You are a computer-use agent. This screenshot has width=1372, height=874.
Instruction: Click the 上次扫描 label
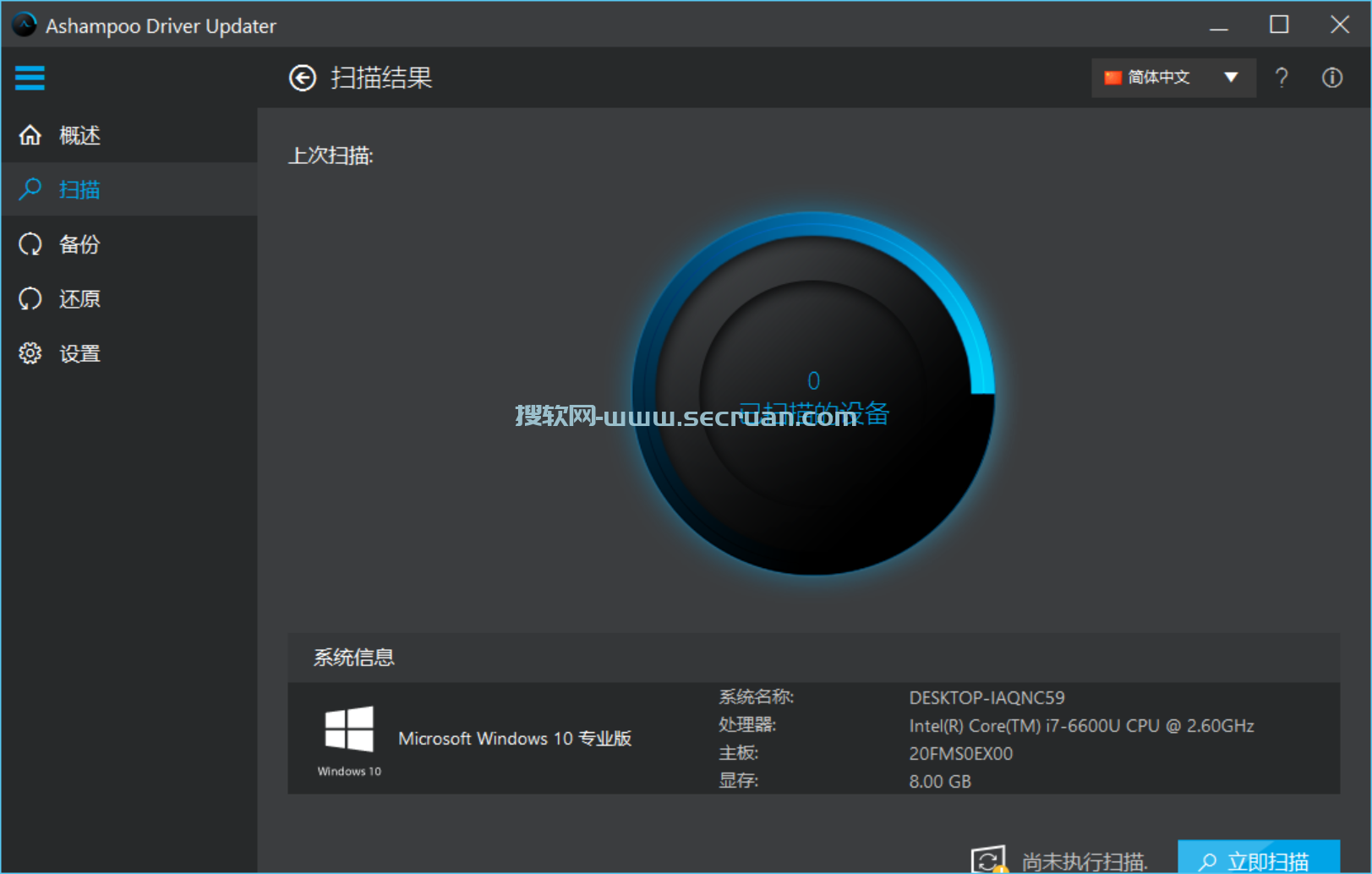[331, 156]
